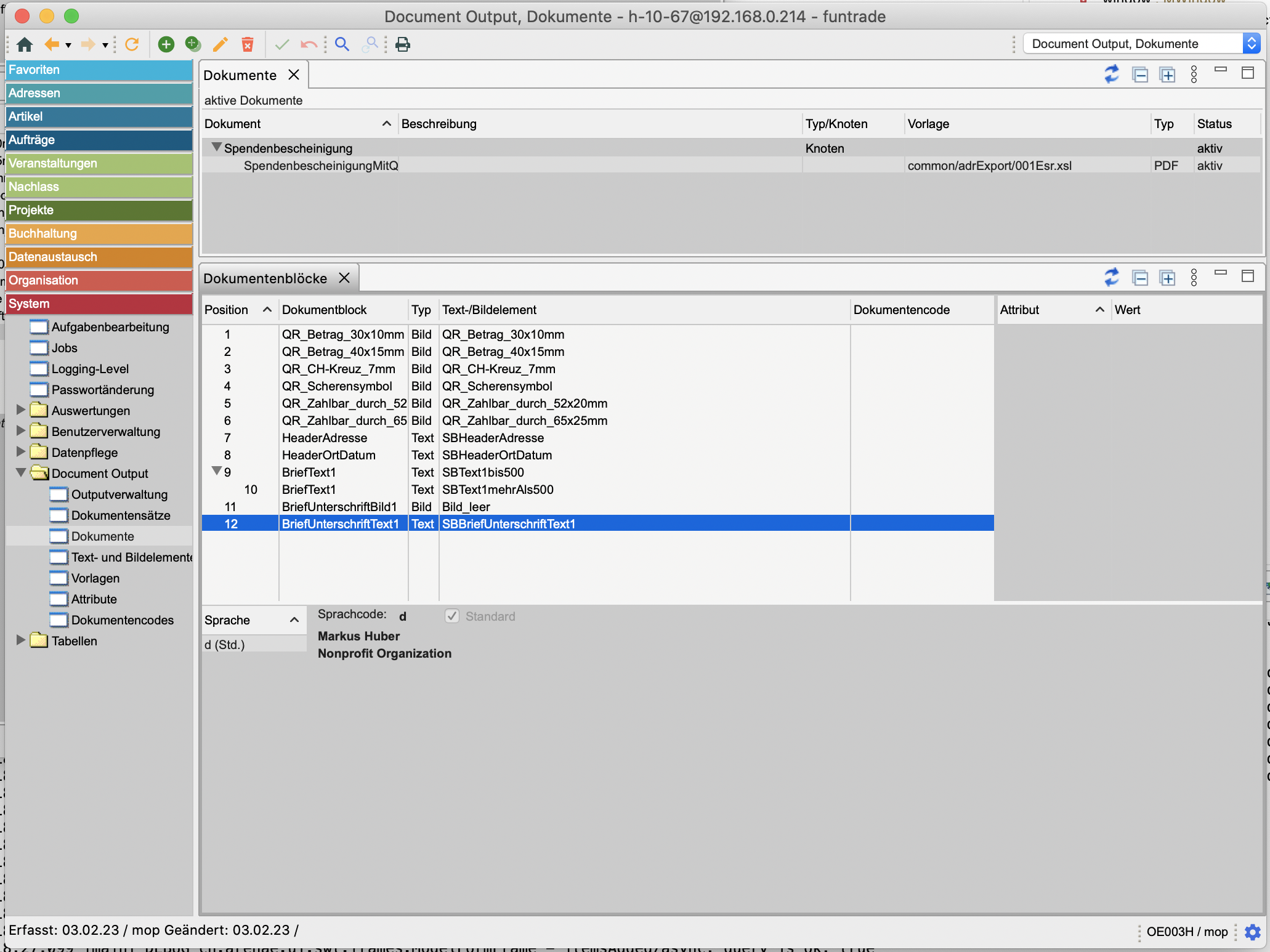Screen dimensions: 1270x952
Task: Open Text- und Bildelemente item
Action: tap(131, 557)
